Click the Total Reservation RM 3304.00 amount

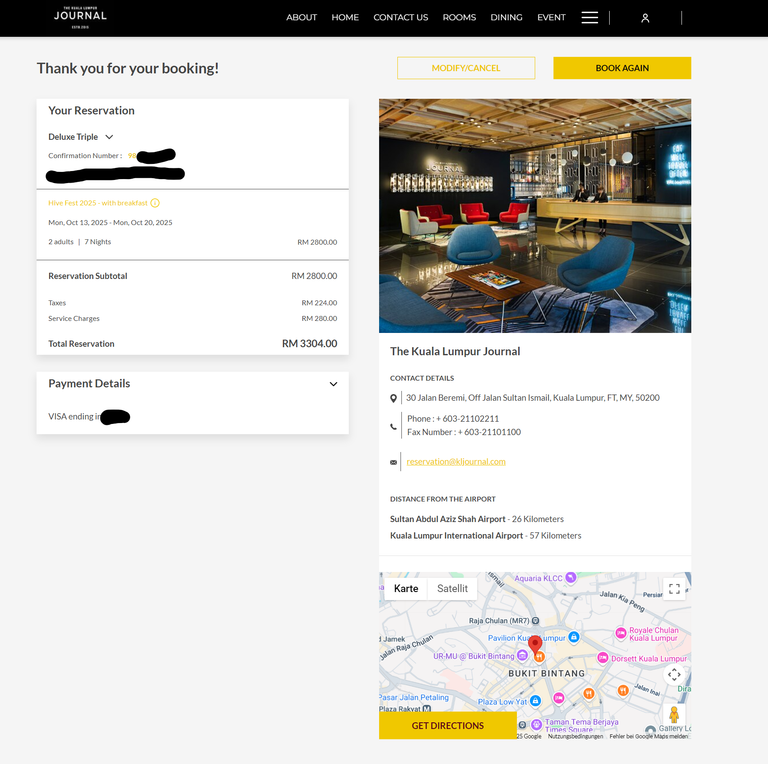pyautogui.click(x=310, y=344)
